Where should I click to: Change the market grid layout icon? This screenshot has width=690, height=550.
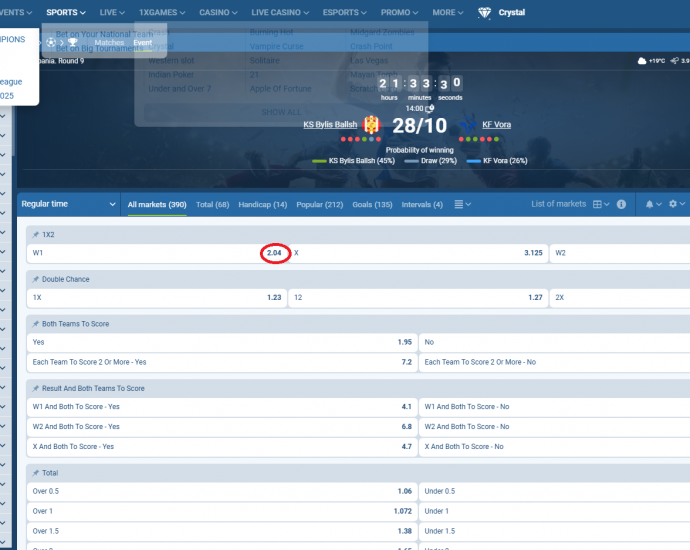pyautogui.click(x=601, y=204)
